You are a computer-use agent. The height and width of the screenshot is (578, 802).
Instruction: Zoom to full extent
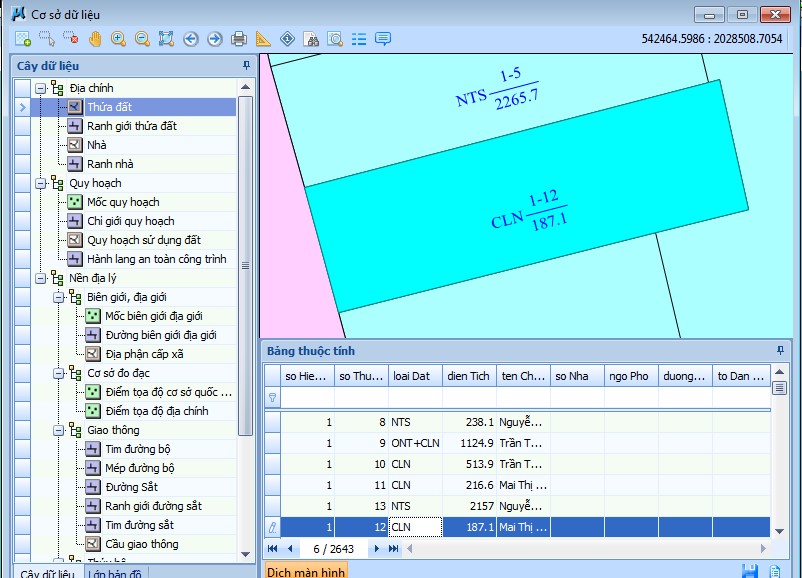[x=166, y=39]
